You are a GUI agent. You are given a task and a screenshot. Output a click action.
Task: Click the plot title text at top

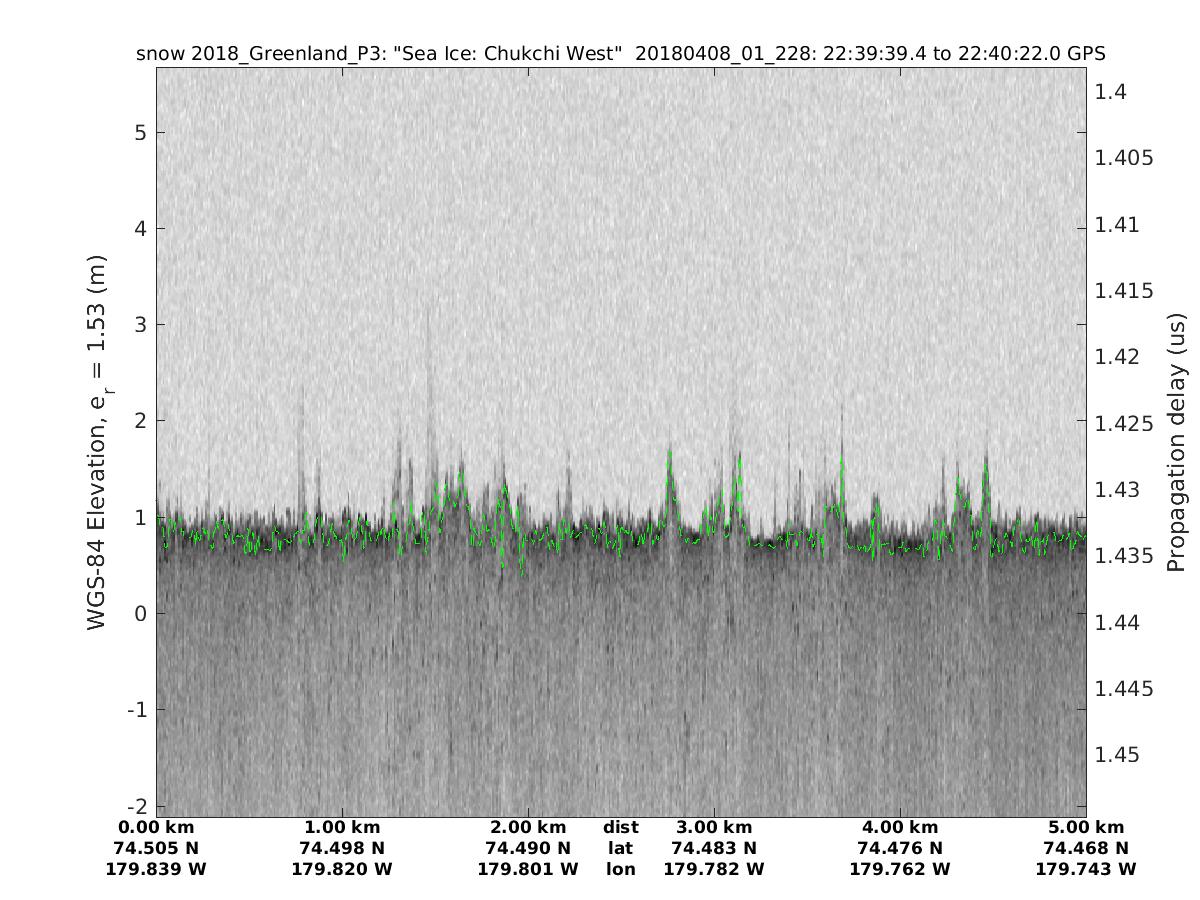point(620,53)
